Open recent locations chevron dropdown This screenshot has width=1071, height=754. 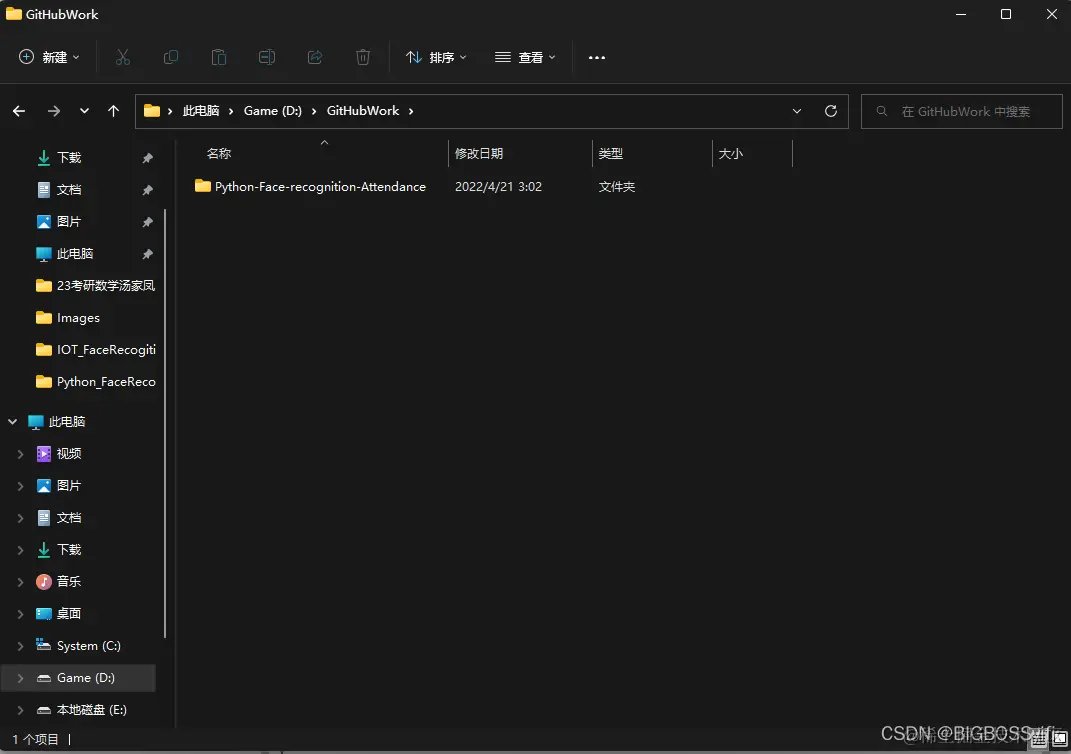(x=84, y=111)
